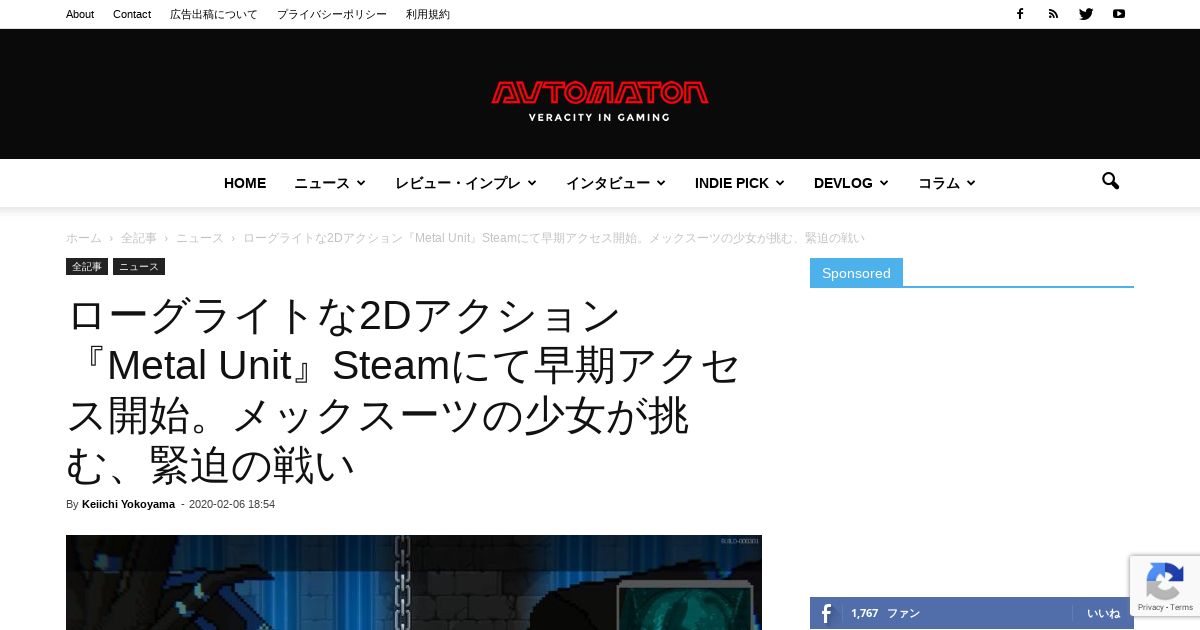The height and width of the screenshot is (630, 1200).
Task: Open プライバシーポリシー link
Action: coord(332,14)
